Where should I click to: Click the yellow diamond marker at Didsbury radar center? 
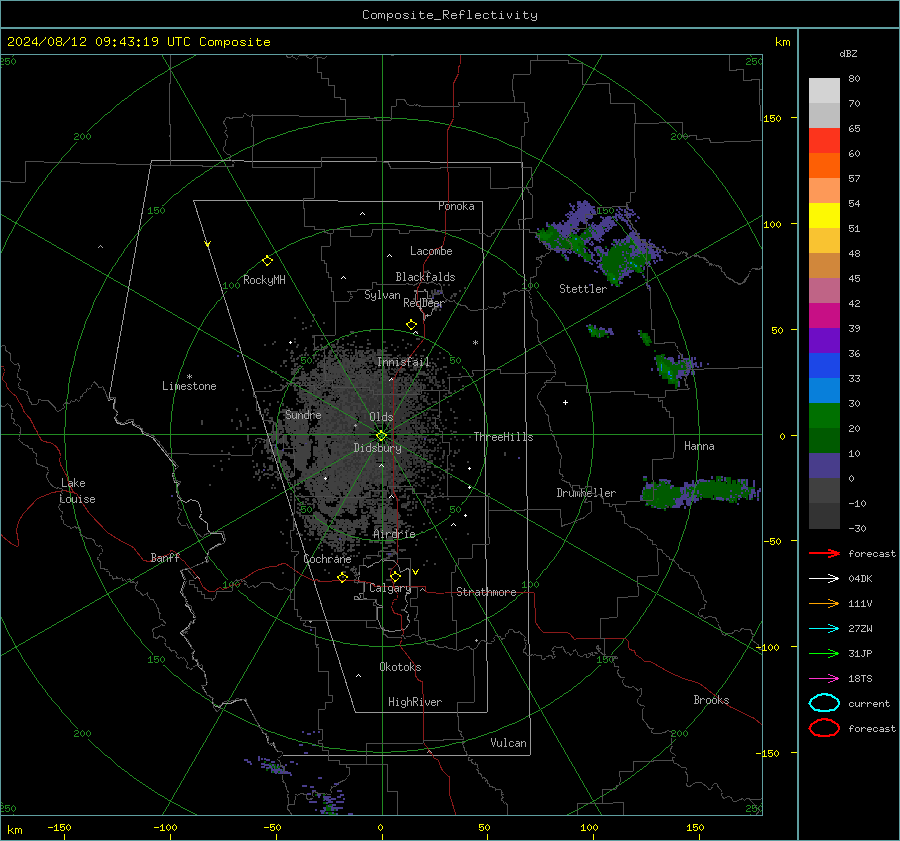pyautogui.click(x=382, y=436)
